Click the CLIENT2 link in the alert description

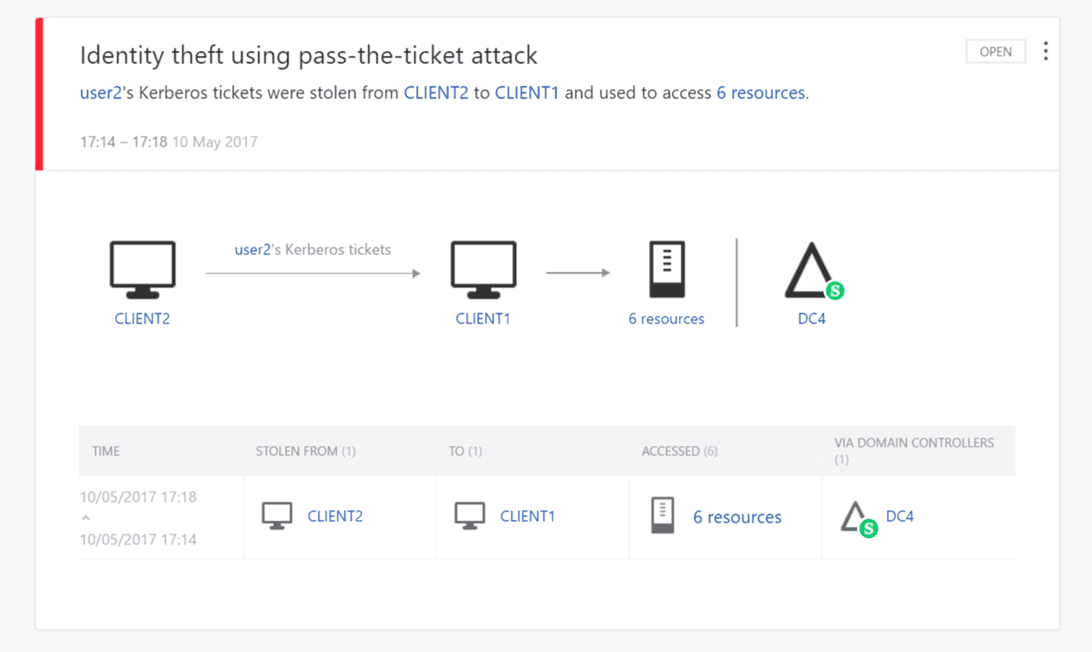click(437, 92)
